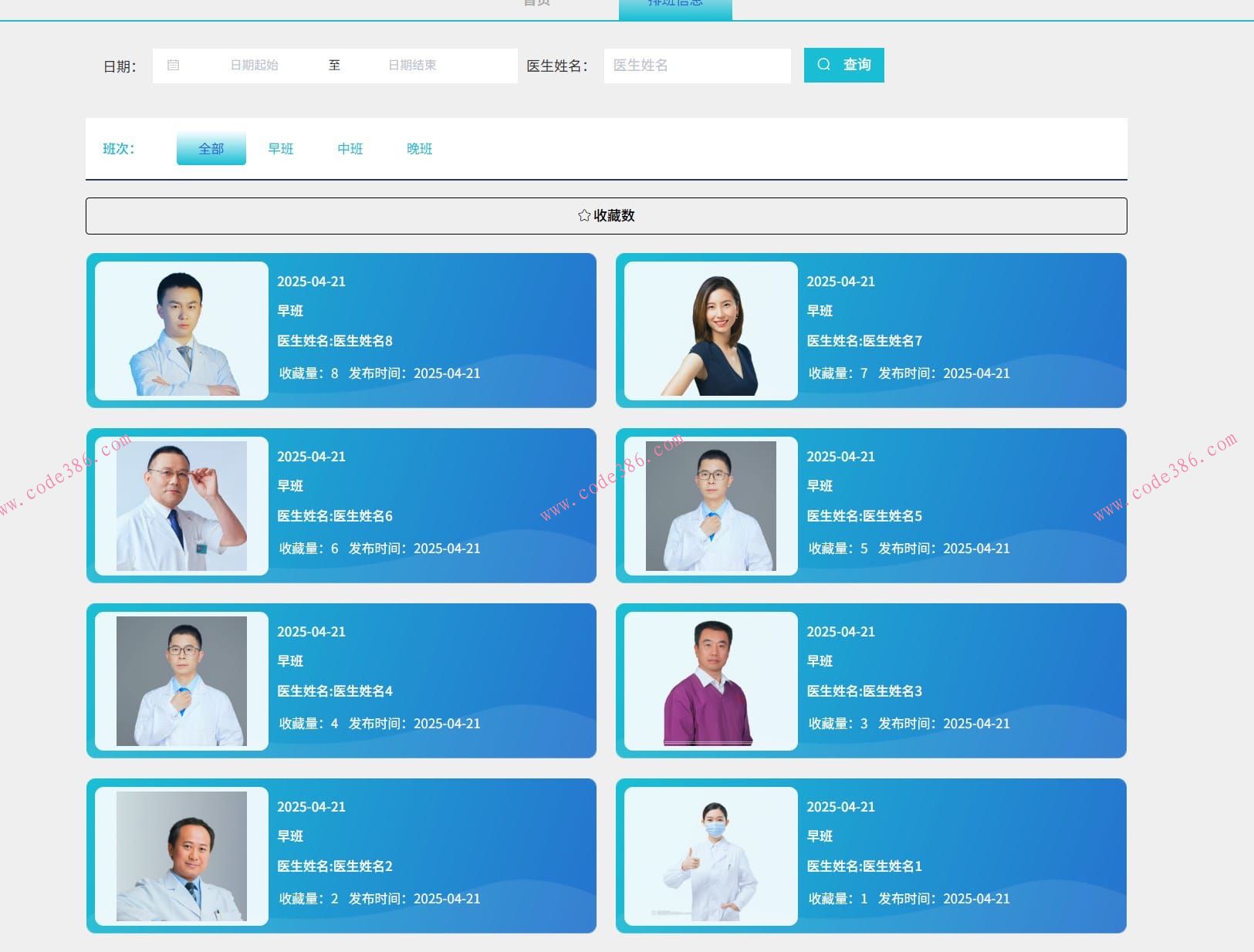Image resolution: width=1254 pixels, height=952 pixels.
Task: Select the top date on the 医生姓名5 card
Action: pyautogui.click(x=840, y=457)
